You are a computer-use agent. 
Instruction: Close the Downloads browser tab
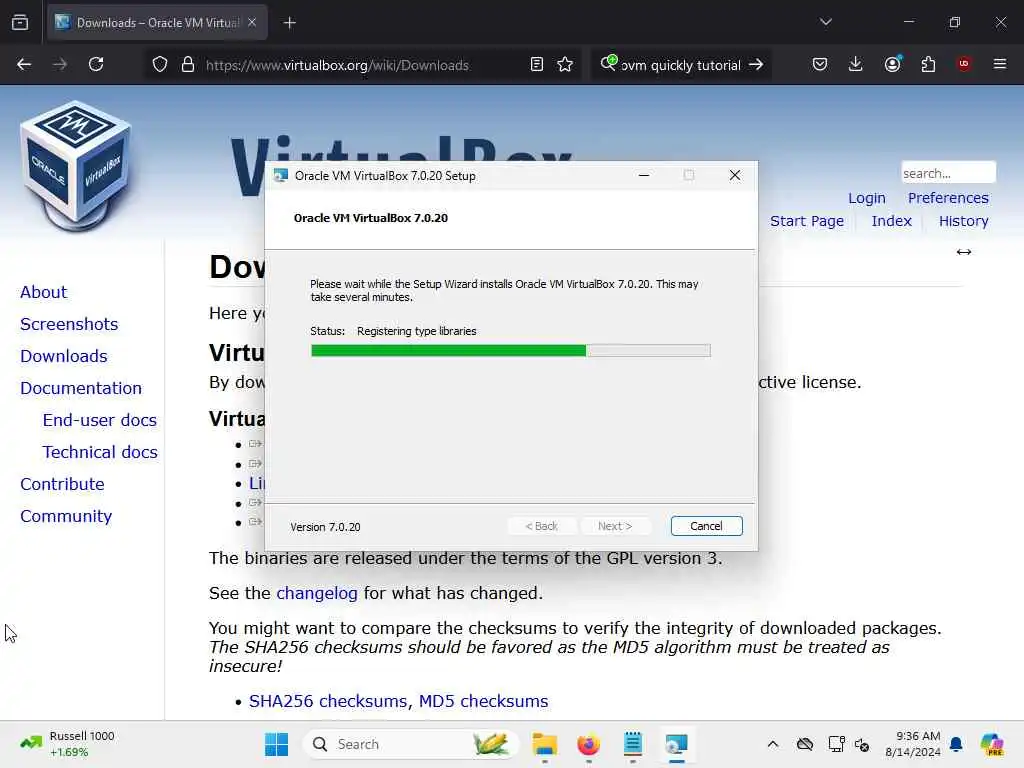[252, 22]
